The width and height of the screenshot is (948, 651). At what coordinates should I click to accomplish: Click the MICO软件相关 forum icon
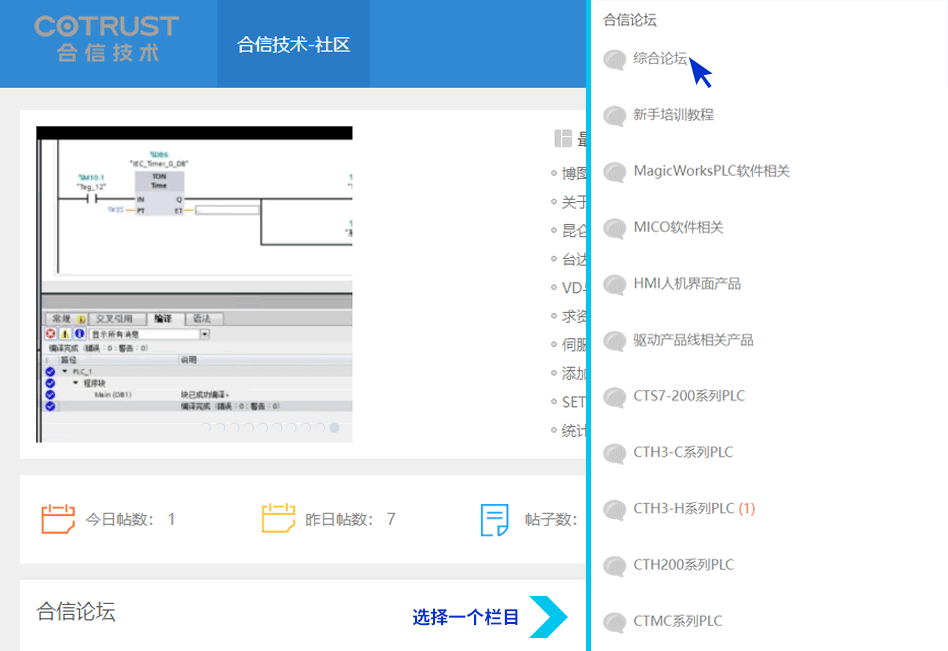614,228
